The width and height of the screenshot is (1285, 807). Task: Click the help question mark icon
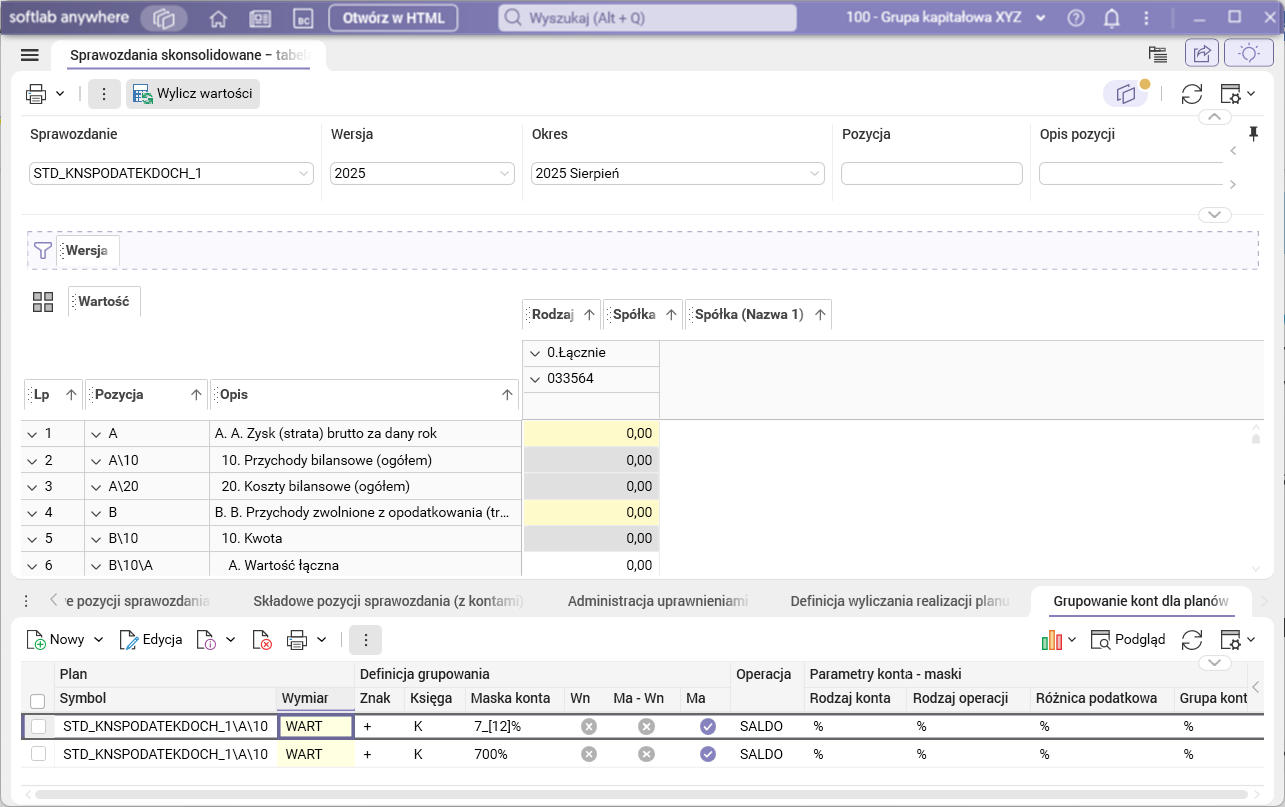(1076, 18)
